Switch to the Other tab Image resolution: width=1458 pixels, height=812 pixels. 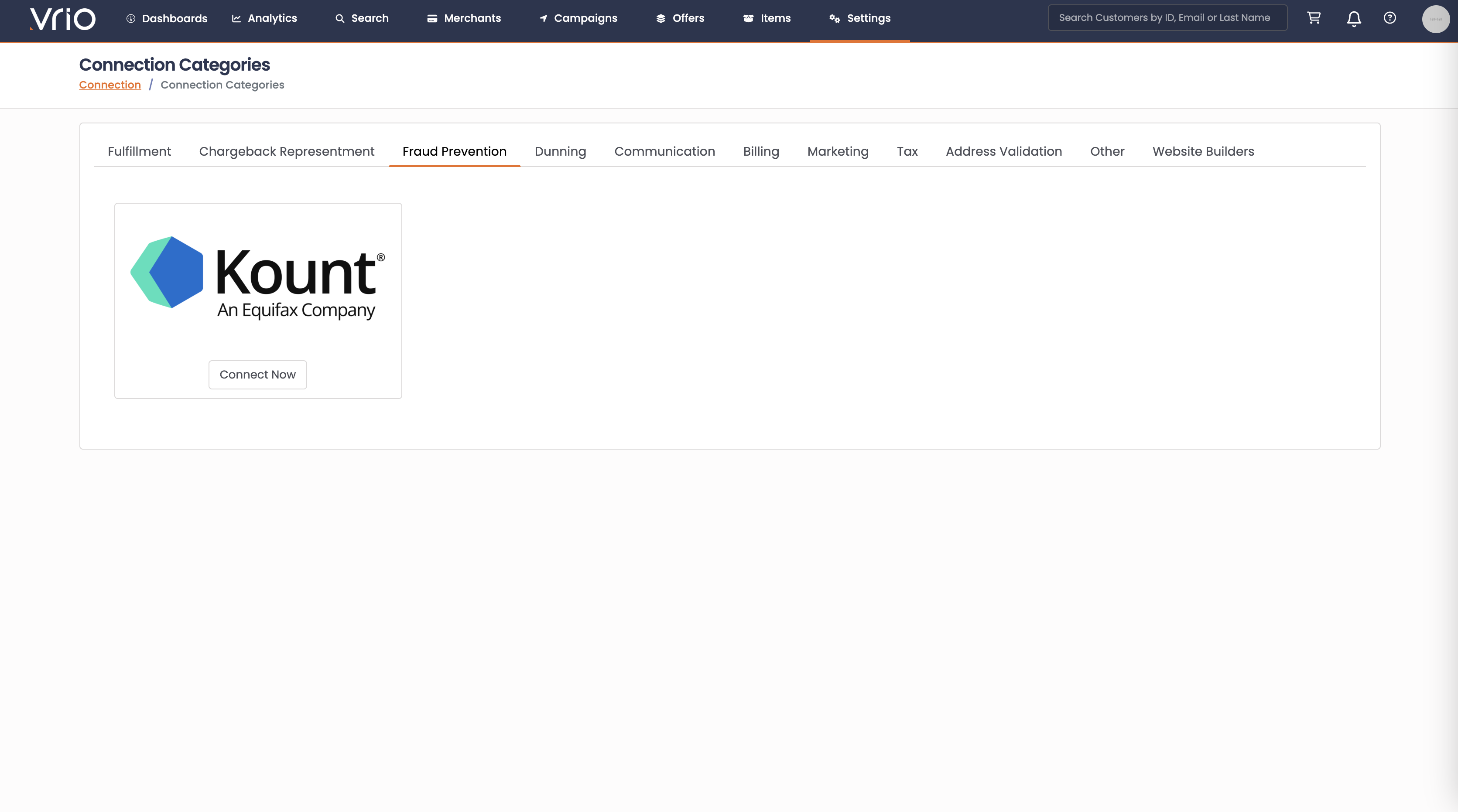point(1107,151)
